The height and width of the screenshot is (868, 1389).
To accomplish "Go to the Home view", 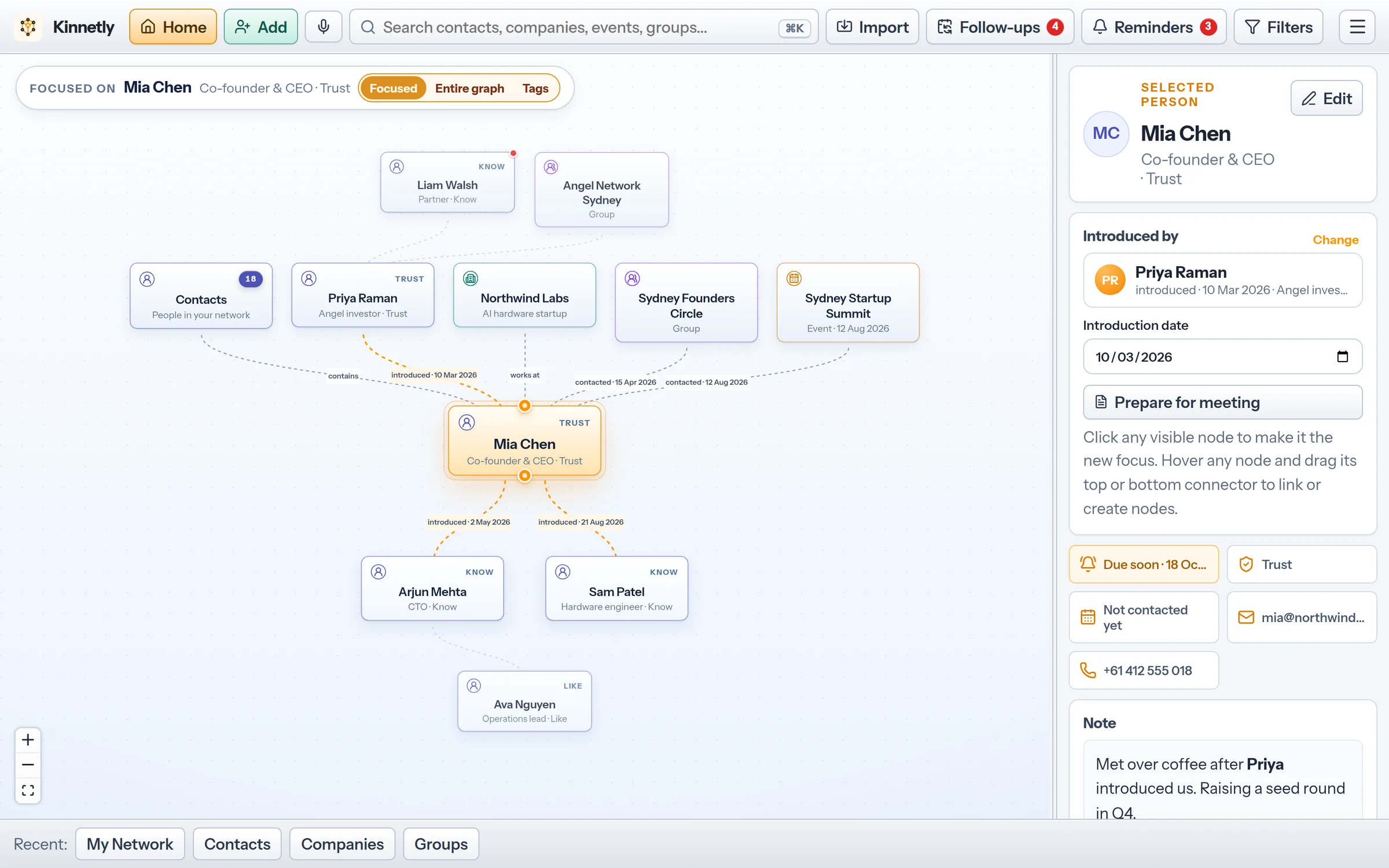I will (173, 27).
